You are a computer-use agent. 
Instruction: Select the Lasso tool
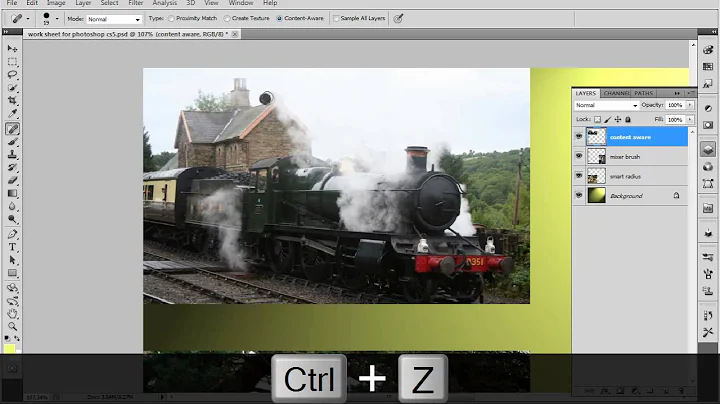pyautogui.click(x=12, y=74)
